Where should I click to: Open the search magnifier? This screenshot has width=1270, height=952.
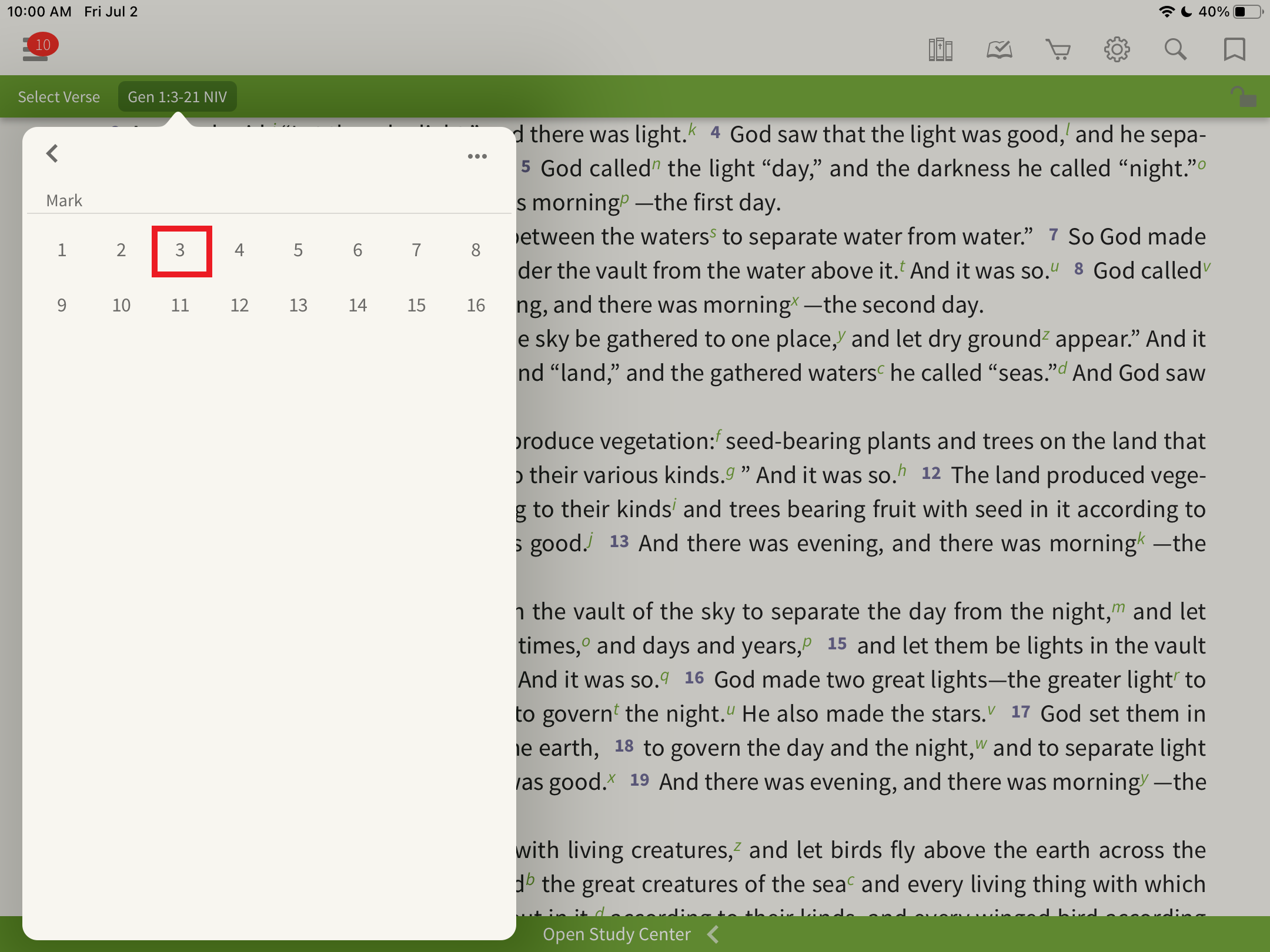coord(1175,49)
